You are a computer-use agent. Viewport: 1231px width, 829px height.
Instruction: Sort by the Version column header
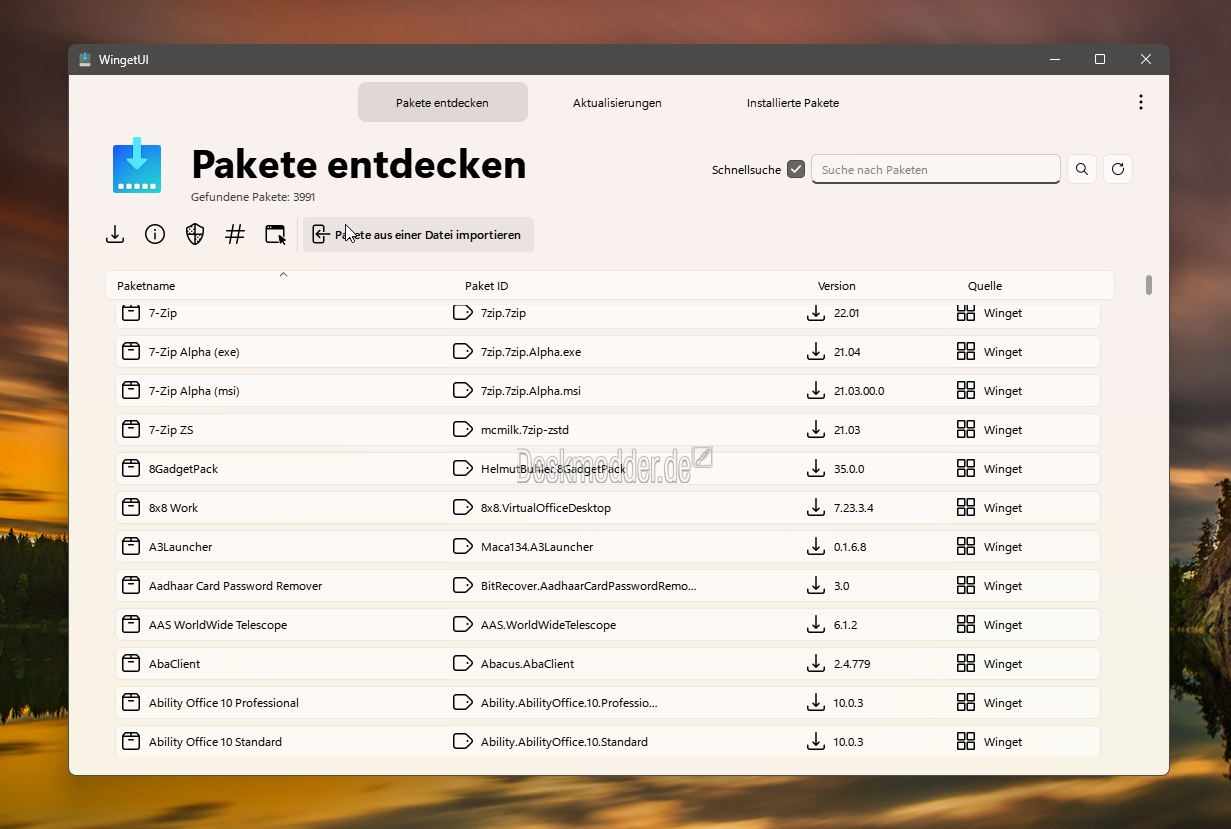point(837,286)
